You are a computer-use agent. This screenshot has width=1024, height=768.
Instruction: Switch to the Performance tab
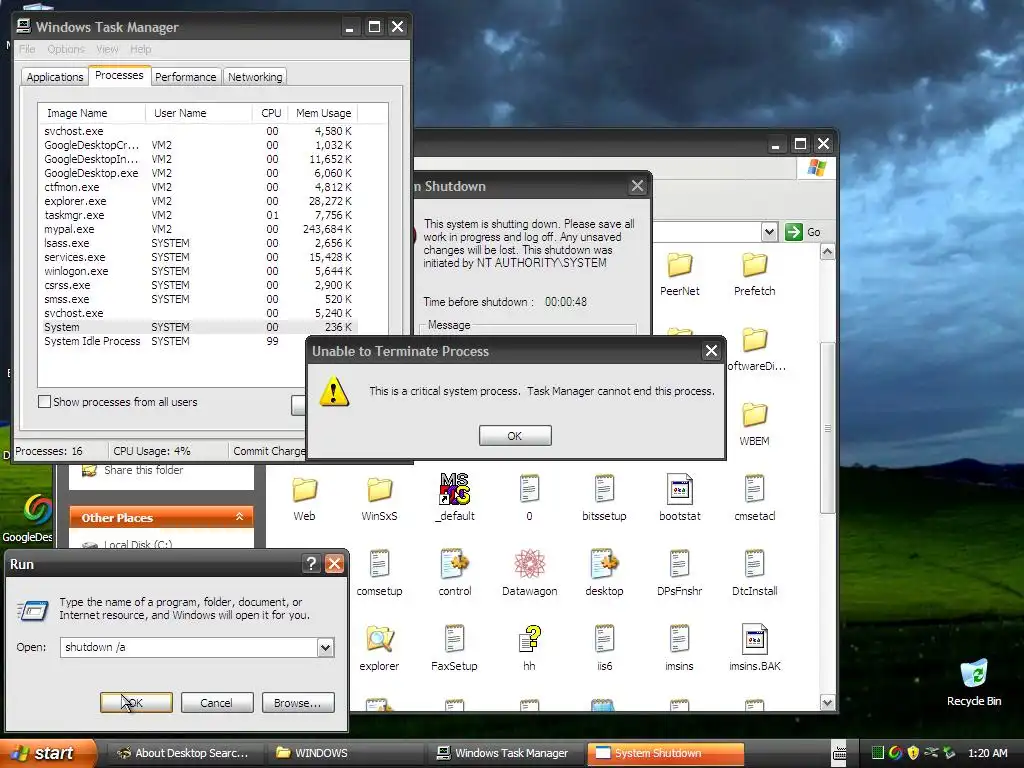click(185, 77)
